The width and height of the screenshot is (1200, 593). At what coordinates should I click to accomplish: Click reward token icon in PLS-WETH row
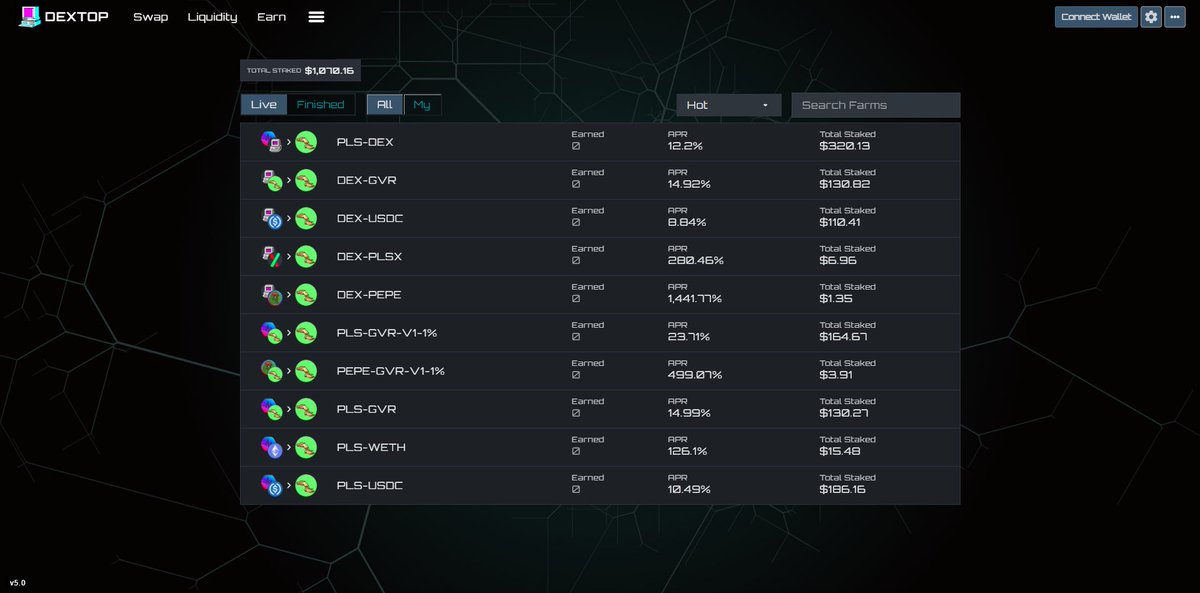click(x=306, y=447)
